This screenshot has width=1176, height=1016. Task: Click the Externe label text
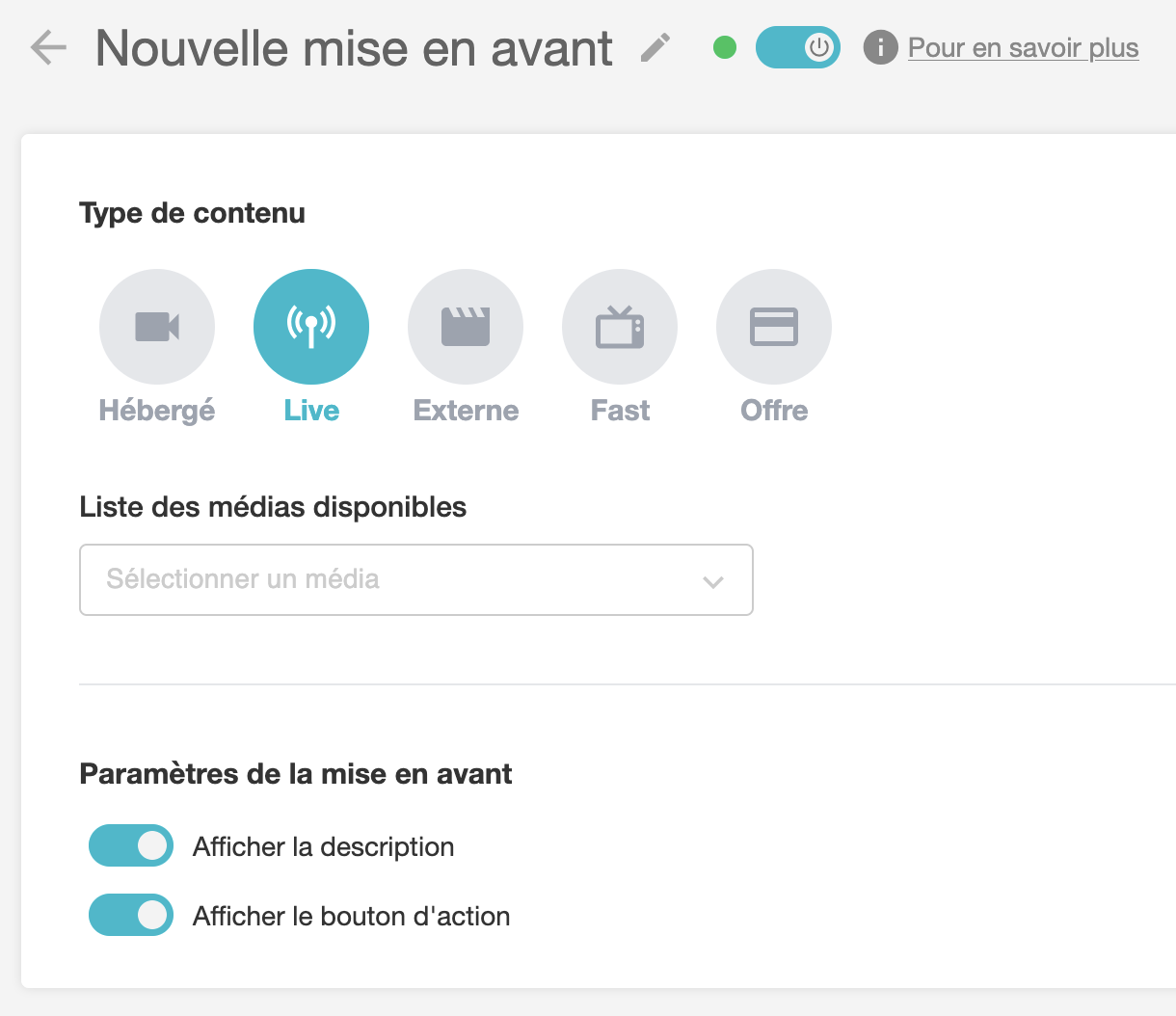(x=466, y=411)
